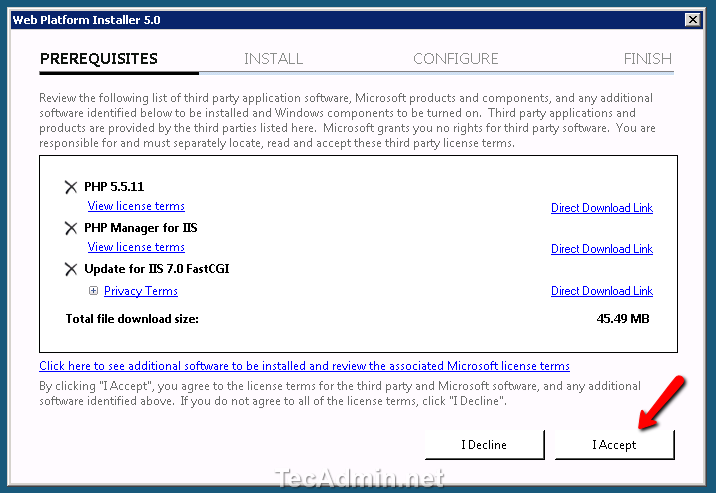Viewport: 716px width, 493px height.
Task: Expand the plus box beside Privacy Terms
Action: click(x=94, y=291)
